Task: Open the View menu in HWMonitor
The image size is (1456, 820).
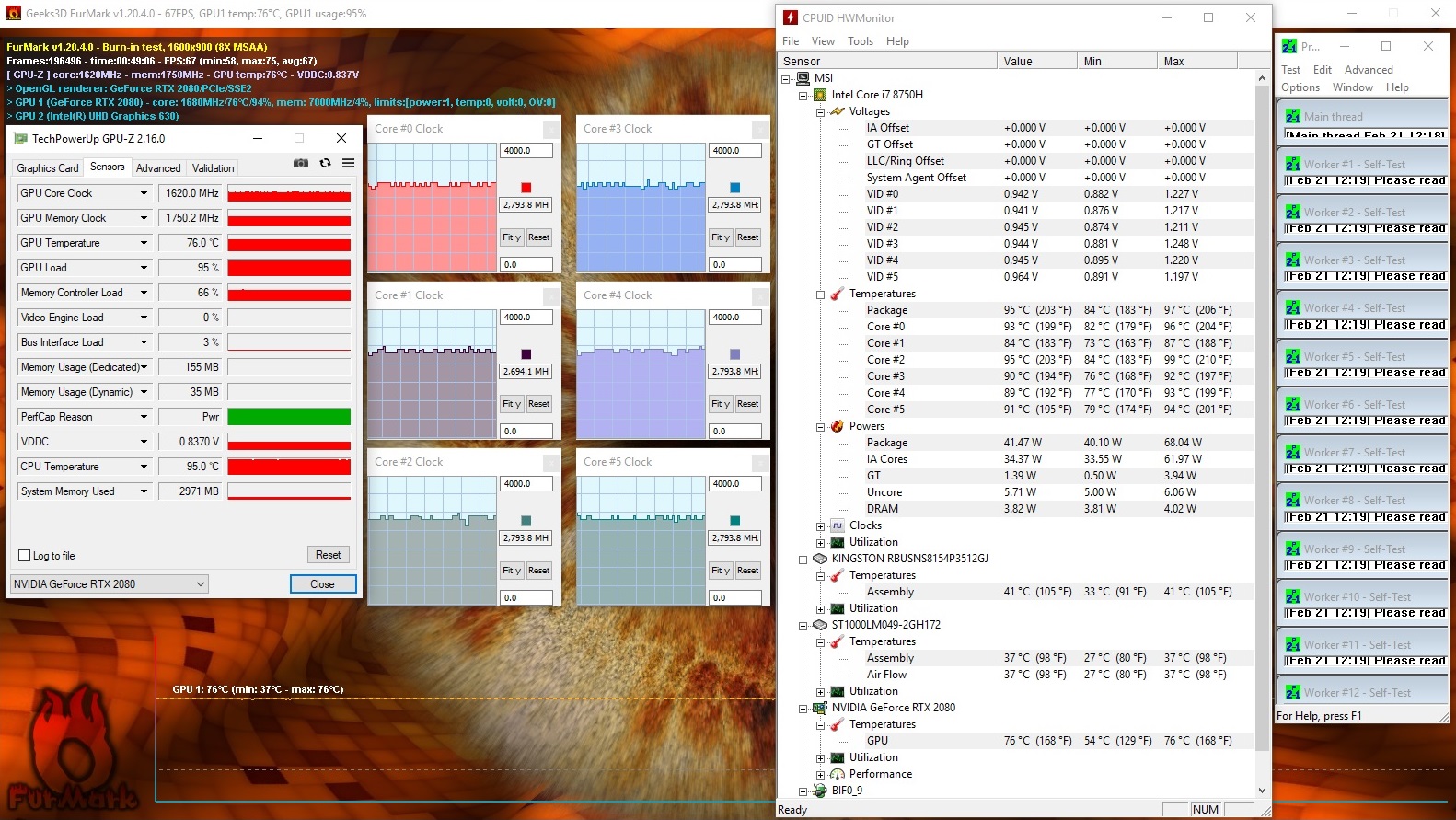Action: tap(823, 41)
